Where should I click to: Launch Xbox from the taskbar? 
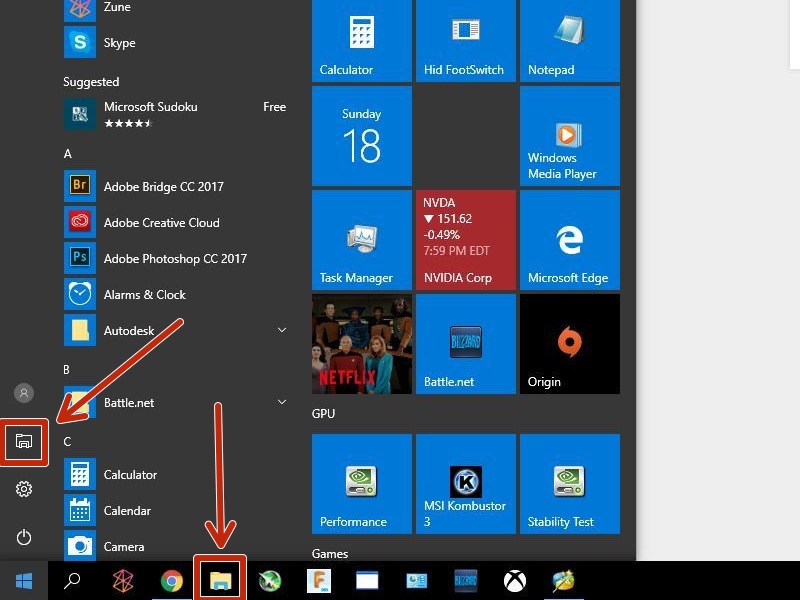pyautogui.click(x=513, y=580)
